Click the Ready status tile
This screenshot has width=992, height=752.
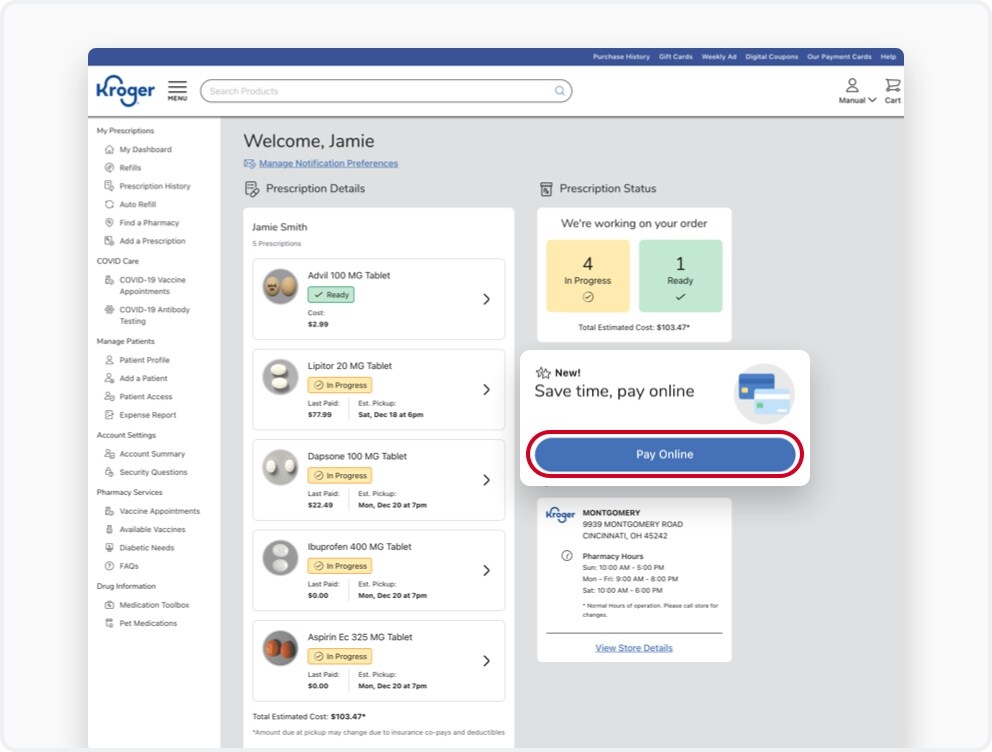(680, 276)
